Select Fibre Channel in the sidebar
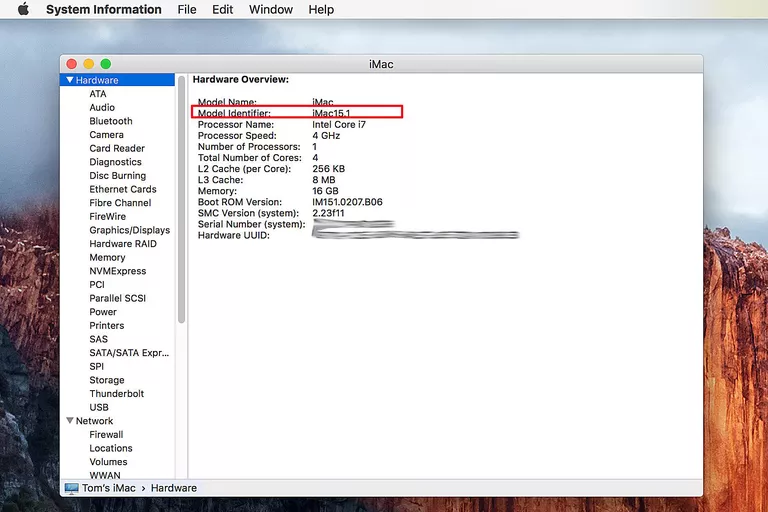The width and height of the screenshot is (768, 512). tap(120, 203)
